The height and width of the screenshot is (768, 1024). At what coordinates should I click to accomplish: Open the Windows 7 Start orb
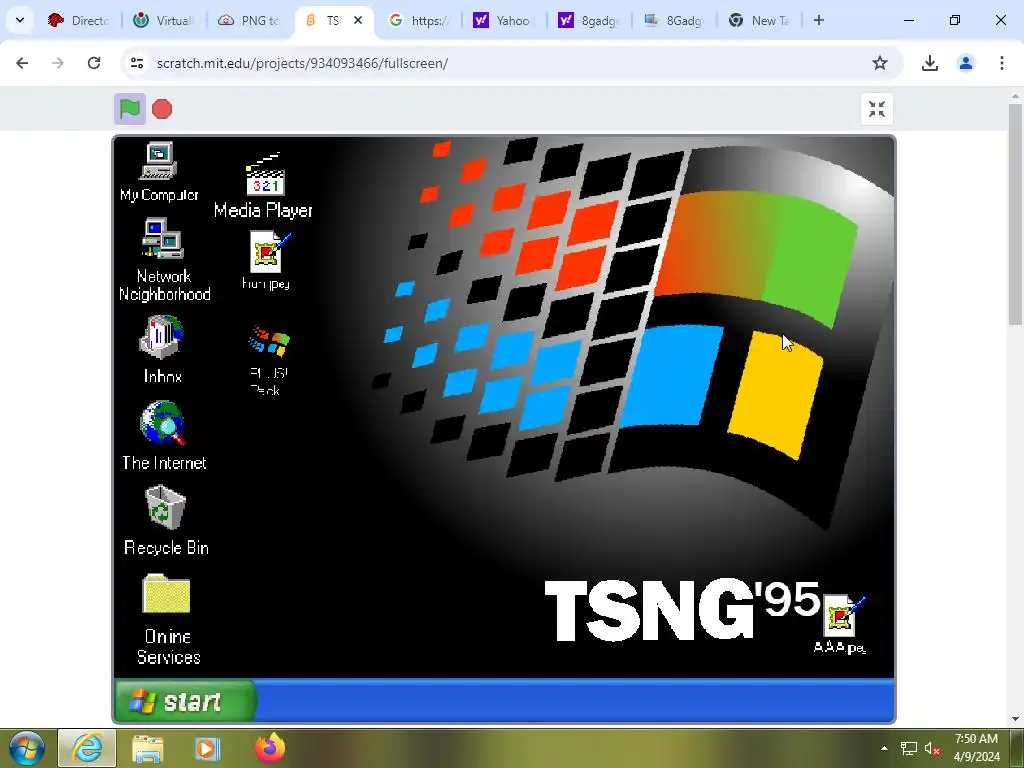point(26,748)
